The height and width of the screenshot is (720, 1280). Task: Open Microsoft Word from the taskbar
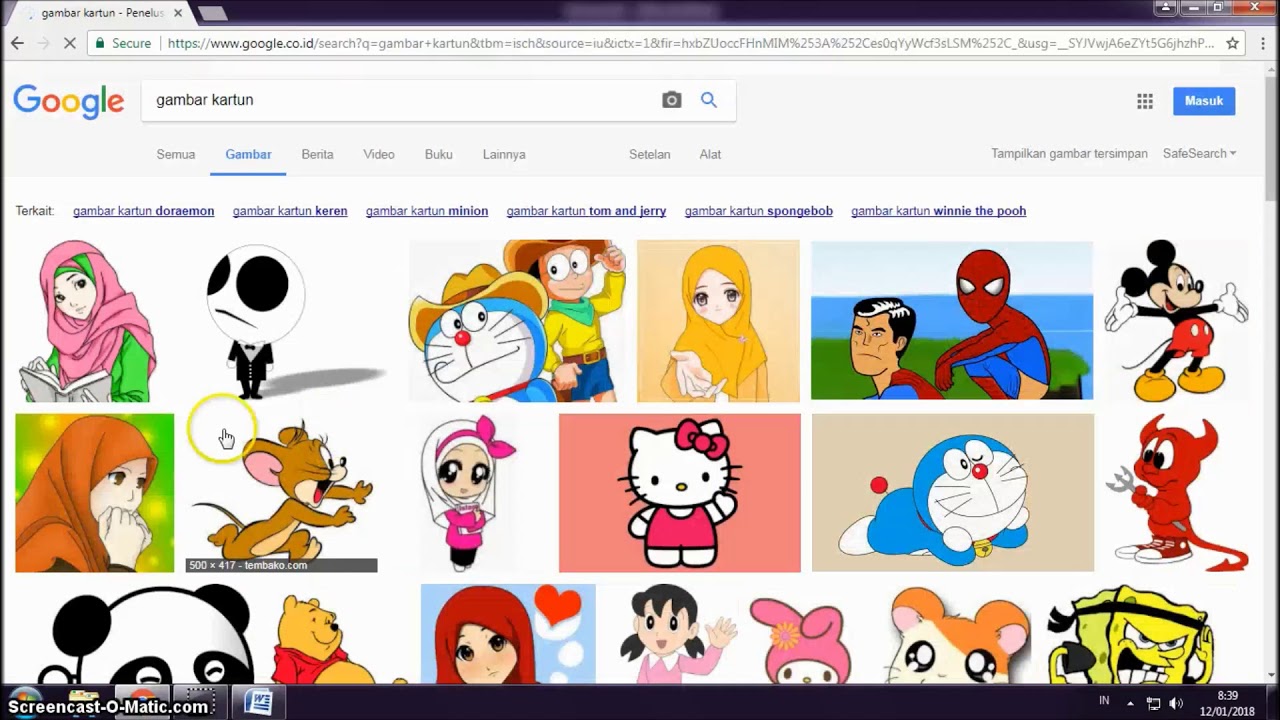click(258, 702)
